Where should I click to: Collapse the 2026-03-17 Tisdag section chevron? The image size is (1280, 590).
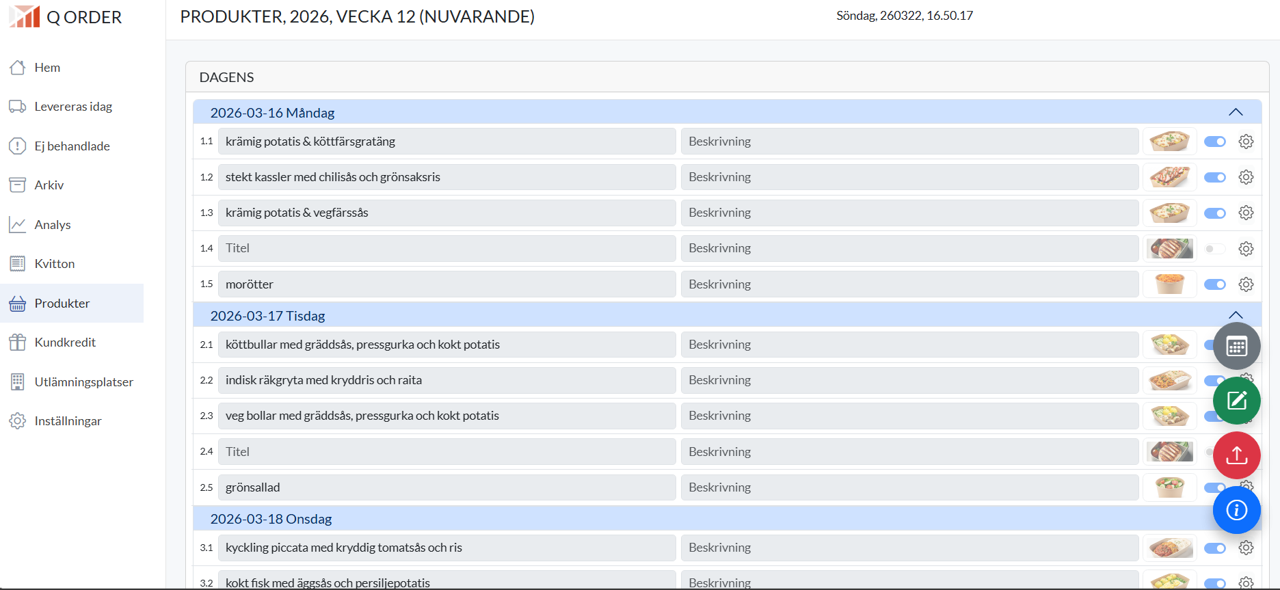[x=1236, y=315]
